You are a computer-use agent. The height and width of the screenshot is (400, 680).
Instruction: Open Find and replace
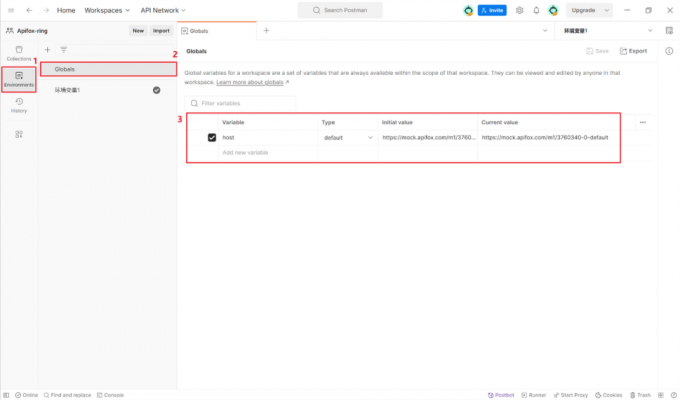click(x=67, y=395)
